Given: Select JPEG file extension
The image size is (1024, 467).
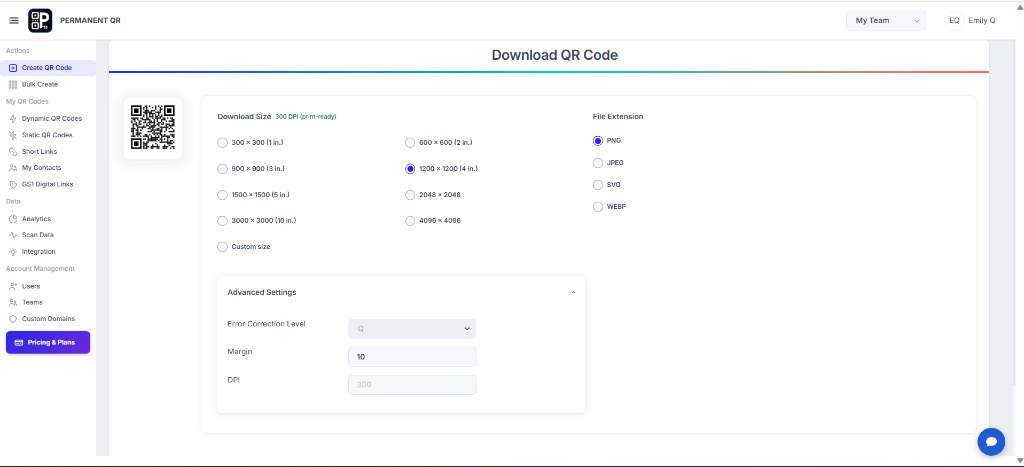Looking at the screenshot, I should (x=598, y=163).
